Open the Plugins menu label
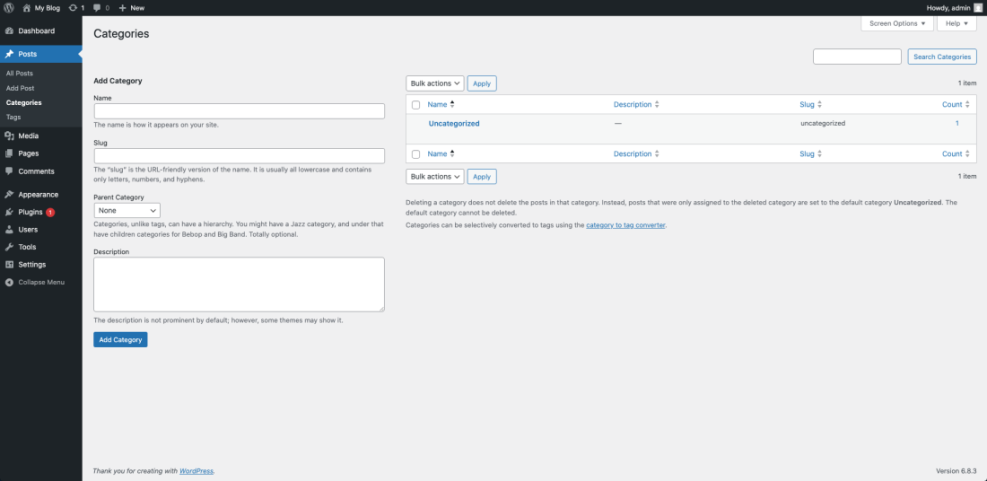The width and height of the screenshot is (987, 481). 30,212
